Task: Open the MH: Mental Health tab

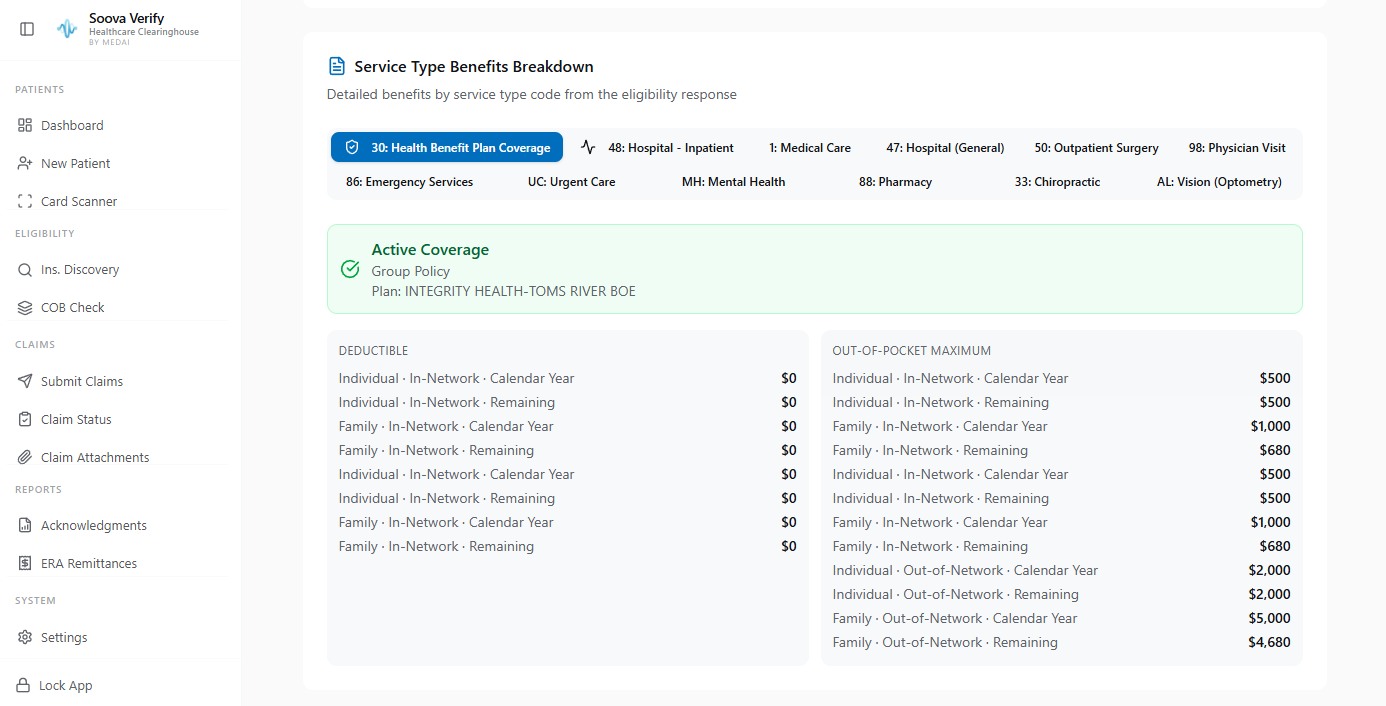Action: pos(733,182)
